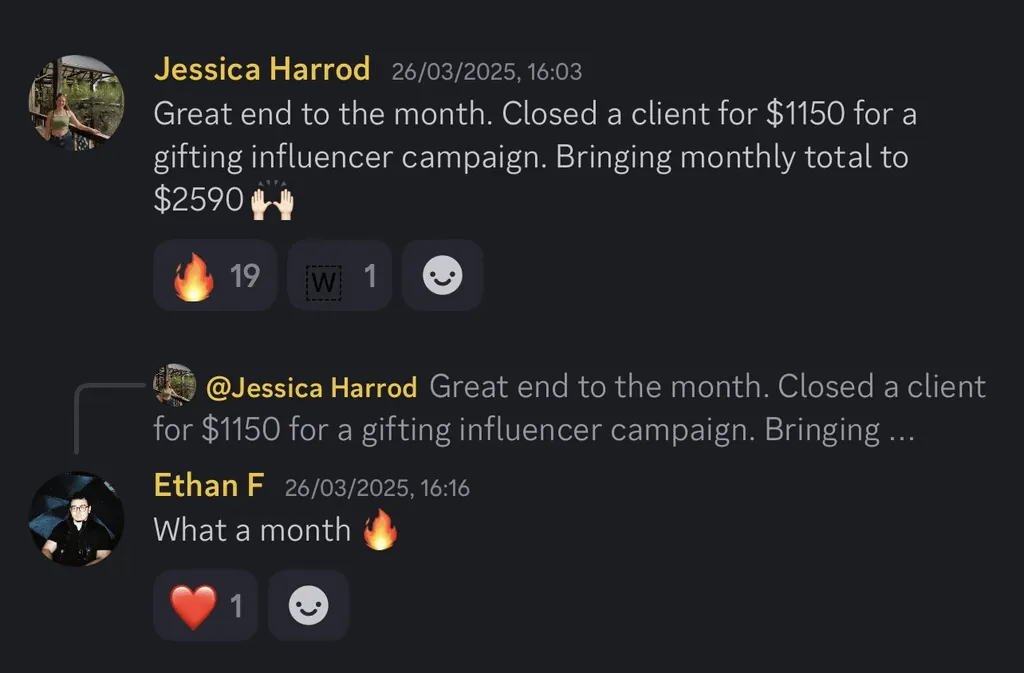Image resolution: width=1024 pixels, height=673 pixels.
Task: Click the @Jessica Harrod reply mention
Action: (x=312, y=388)
